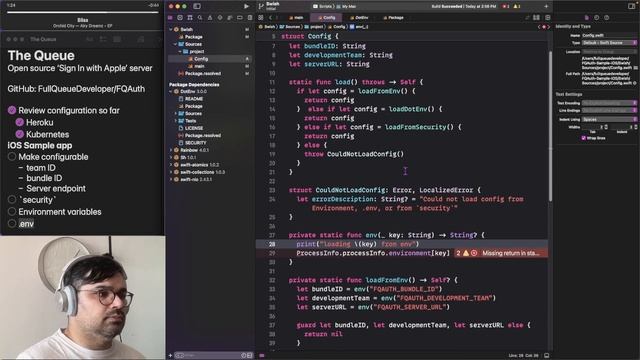Viewport: 640px width, 360px height.
Task: Click the red inline error icon on line 29
Action: 474,253
